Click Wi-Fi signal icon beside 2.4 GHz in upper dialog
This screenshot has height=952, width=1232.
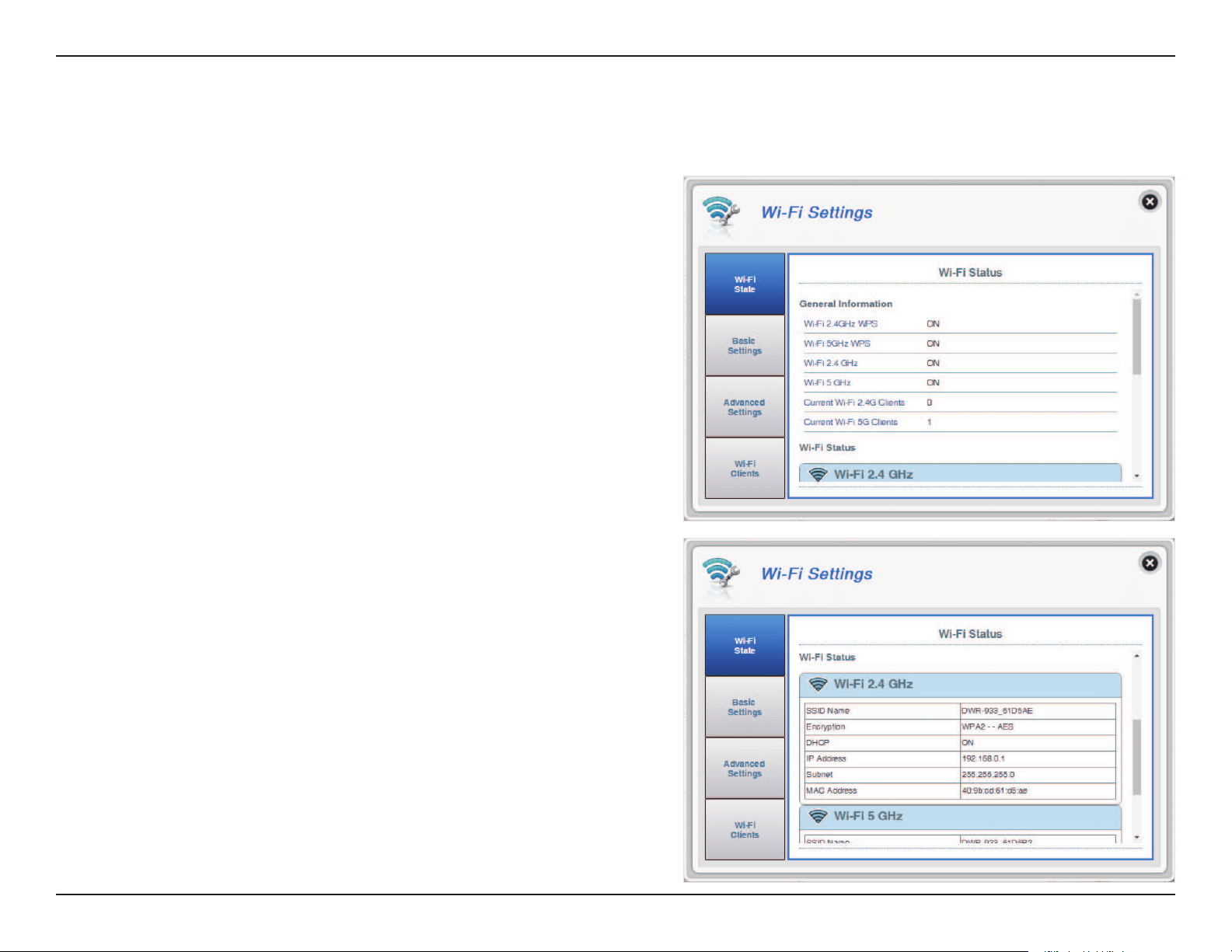pos(818,474)
